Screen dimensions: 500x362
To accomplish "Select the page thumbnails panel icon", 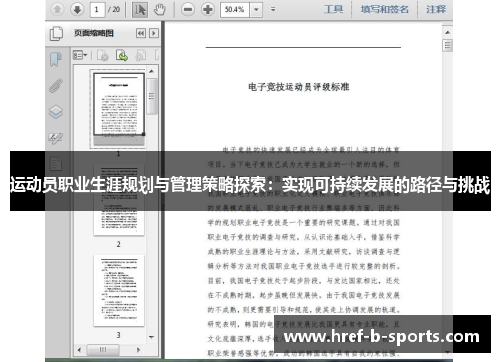I will pos(56,33).
